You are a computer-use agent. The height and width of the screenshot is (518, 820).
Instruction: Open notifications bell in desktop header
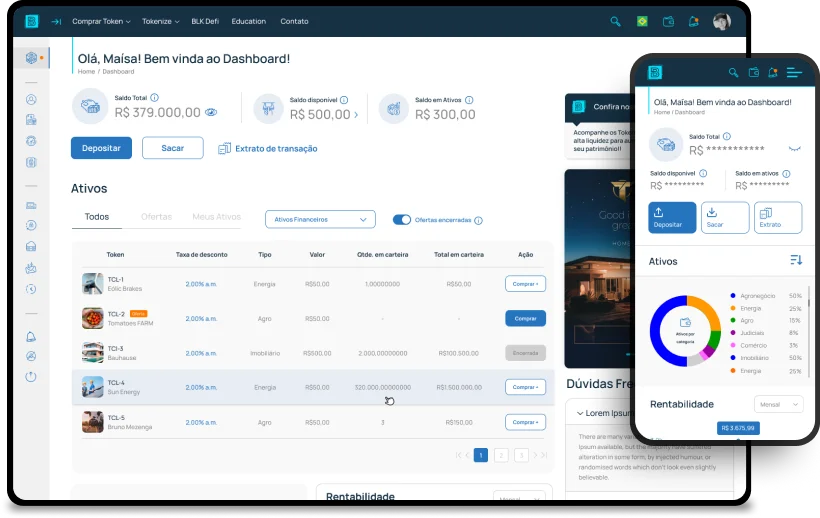point(693,21)
